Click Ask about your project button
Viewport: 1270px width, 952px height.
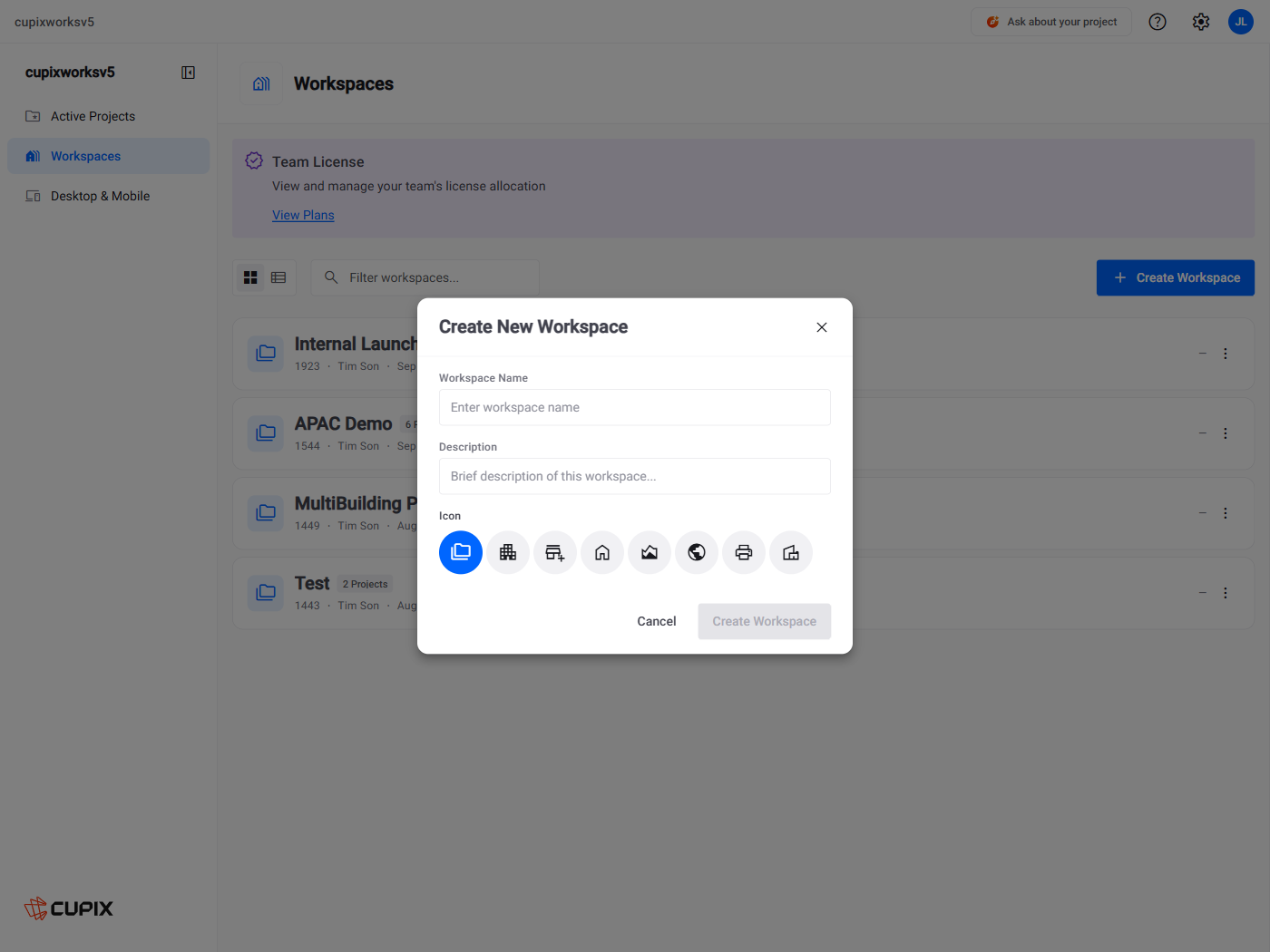coord(1051,22)
